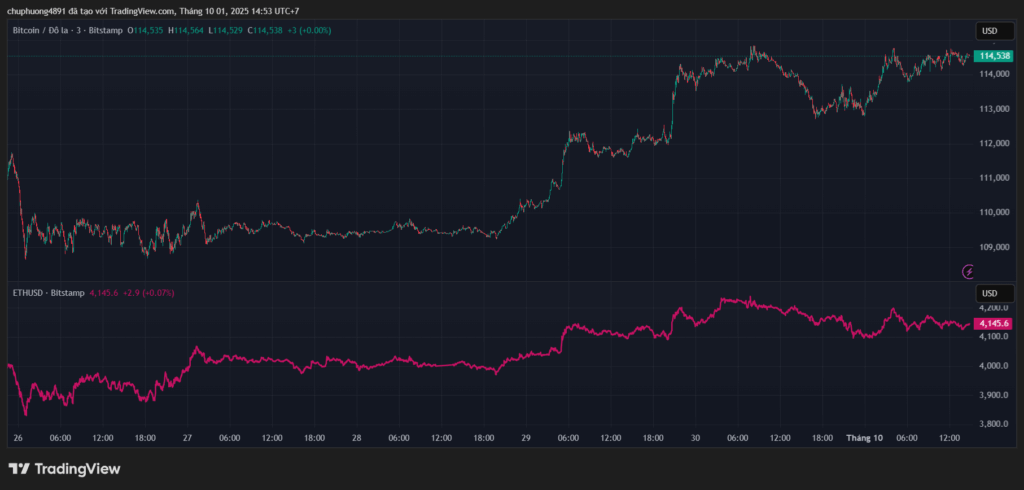Open the USD currency selector on Bitcoin pane
Screen dimensions: 1024x490
(x=989, y=31)
